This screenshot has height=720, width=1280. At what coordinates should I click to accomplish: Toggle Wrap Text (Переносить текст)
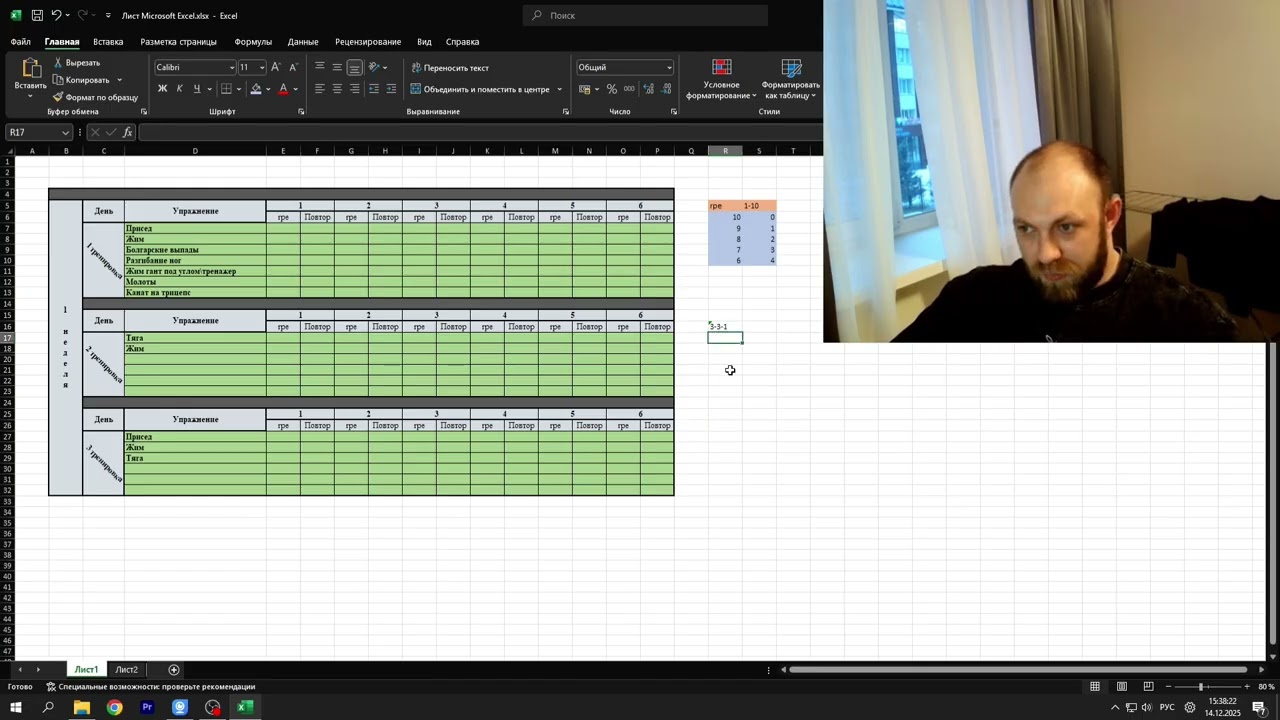tap(450, 67)
